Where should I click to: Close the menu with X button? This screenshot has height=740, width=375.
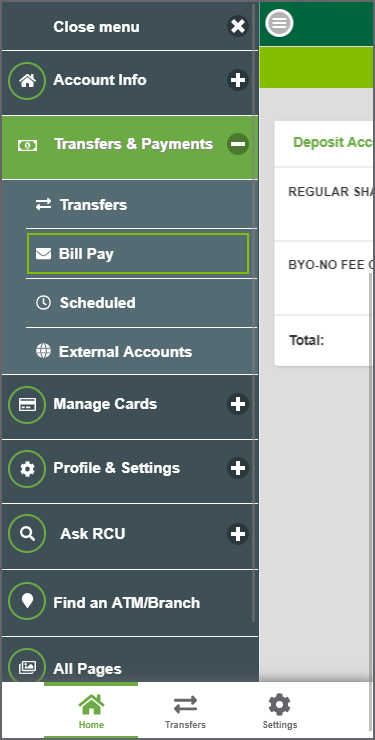pos(238,26)
